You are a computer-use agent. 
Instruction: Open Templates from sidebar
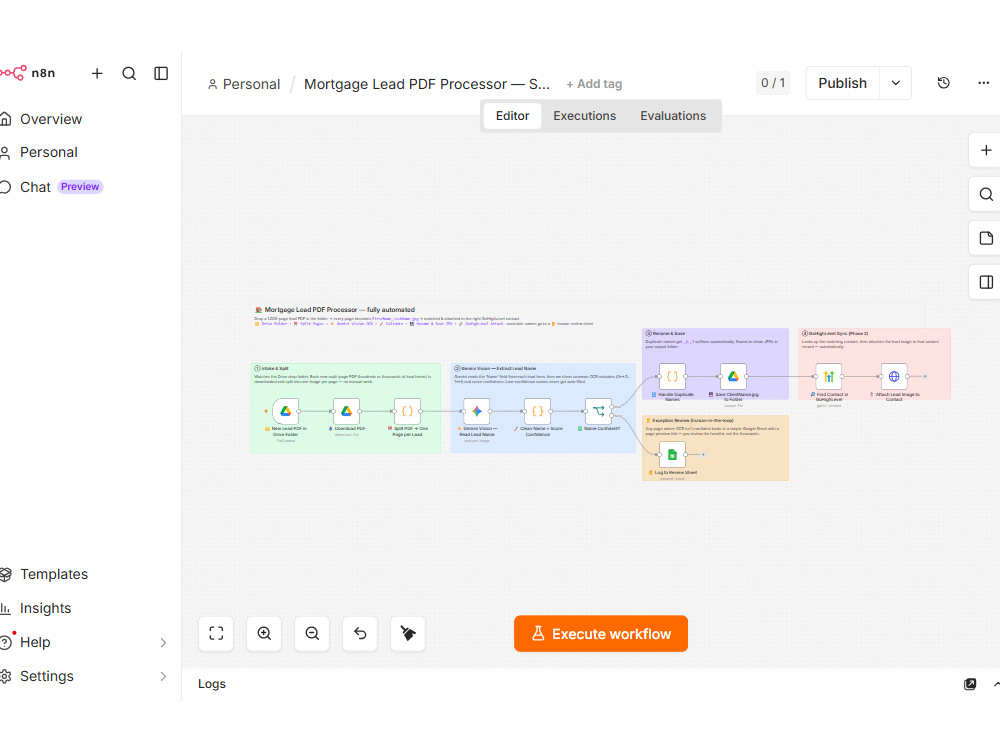[x=45, y=574]
